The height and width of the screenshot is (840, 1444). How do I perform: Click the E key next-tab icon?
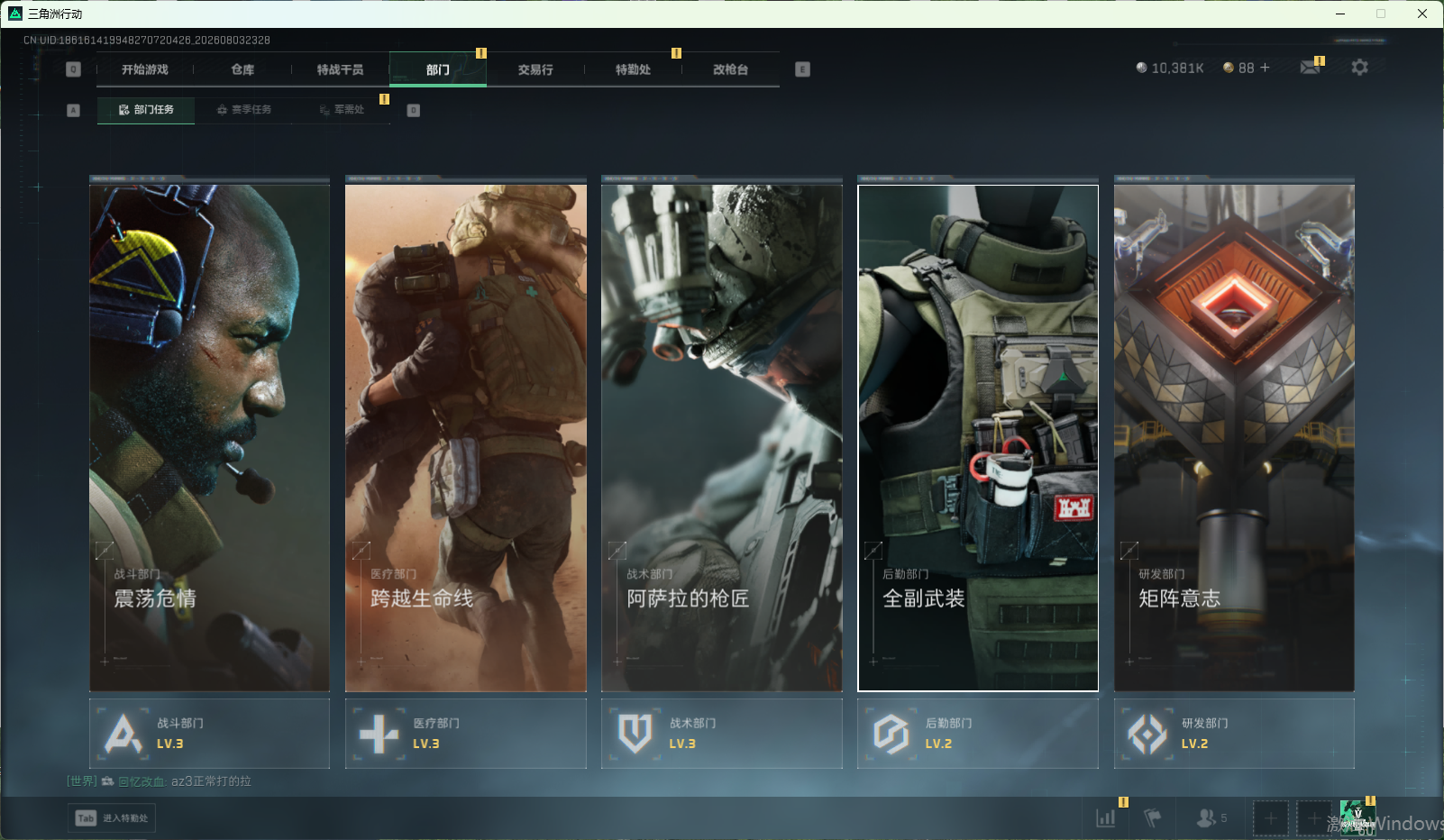pyautogui.click(x=803, y=69)
